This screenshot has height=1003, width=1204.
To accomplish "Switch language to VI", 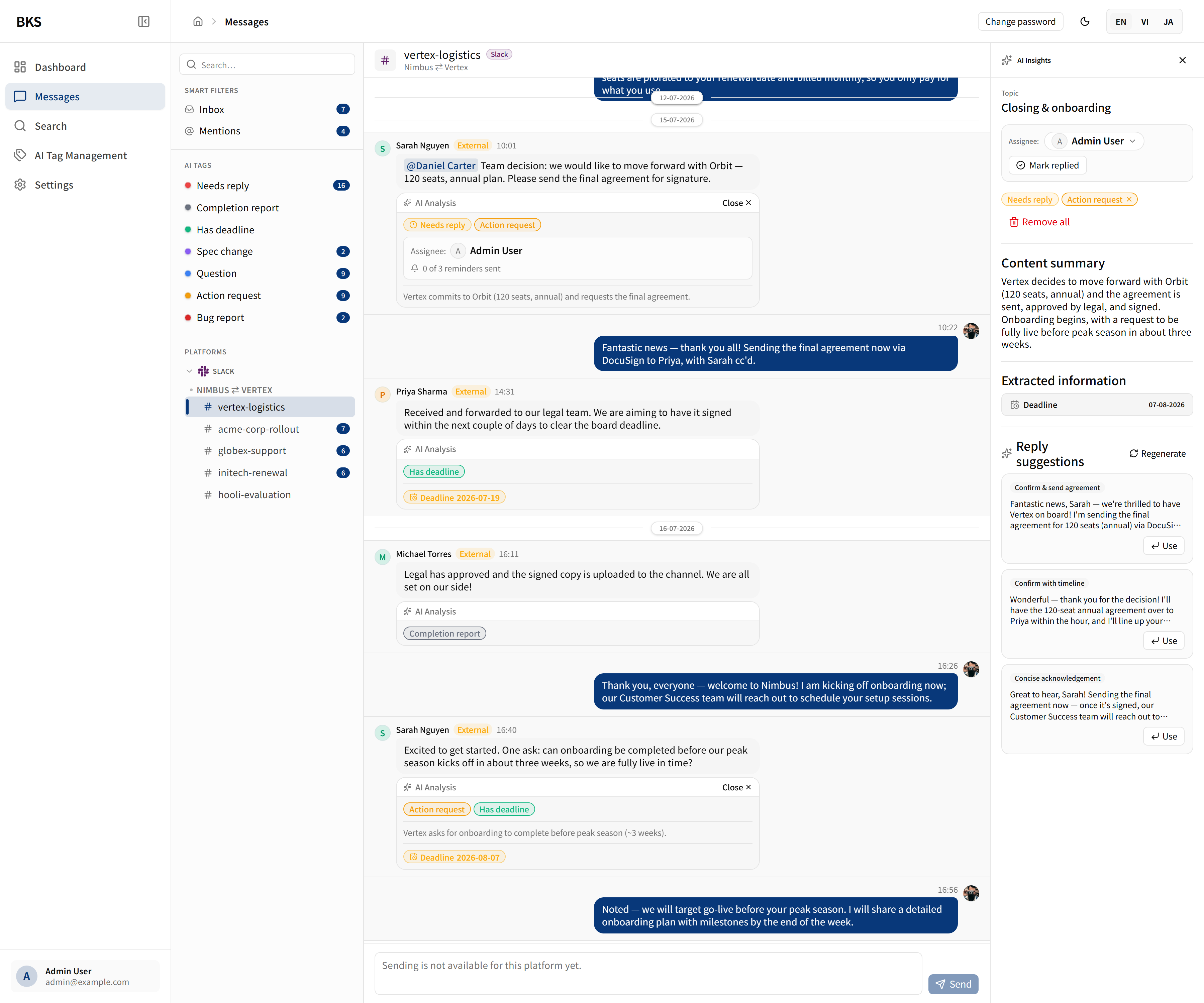I will [x=1144, y=22].
